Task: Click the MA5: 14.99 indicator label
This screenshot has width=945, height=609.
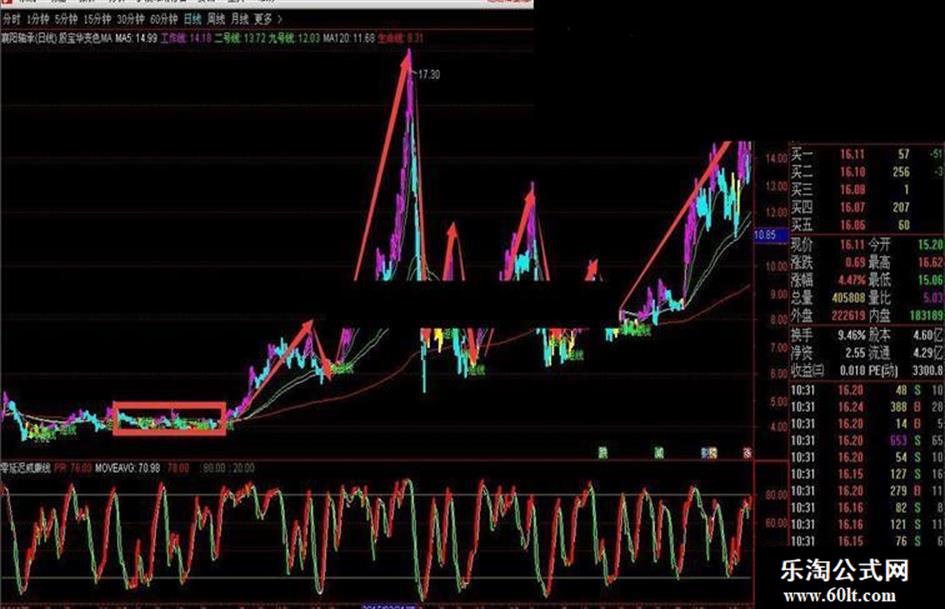Action: click(137, 38)
